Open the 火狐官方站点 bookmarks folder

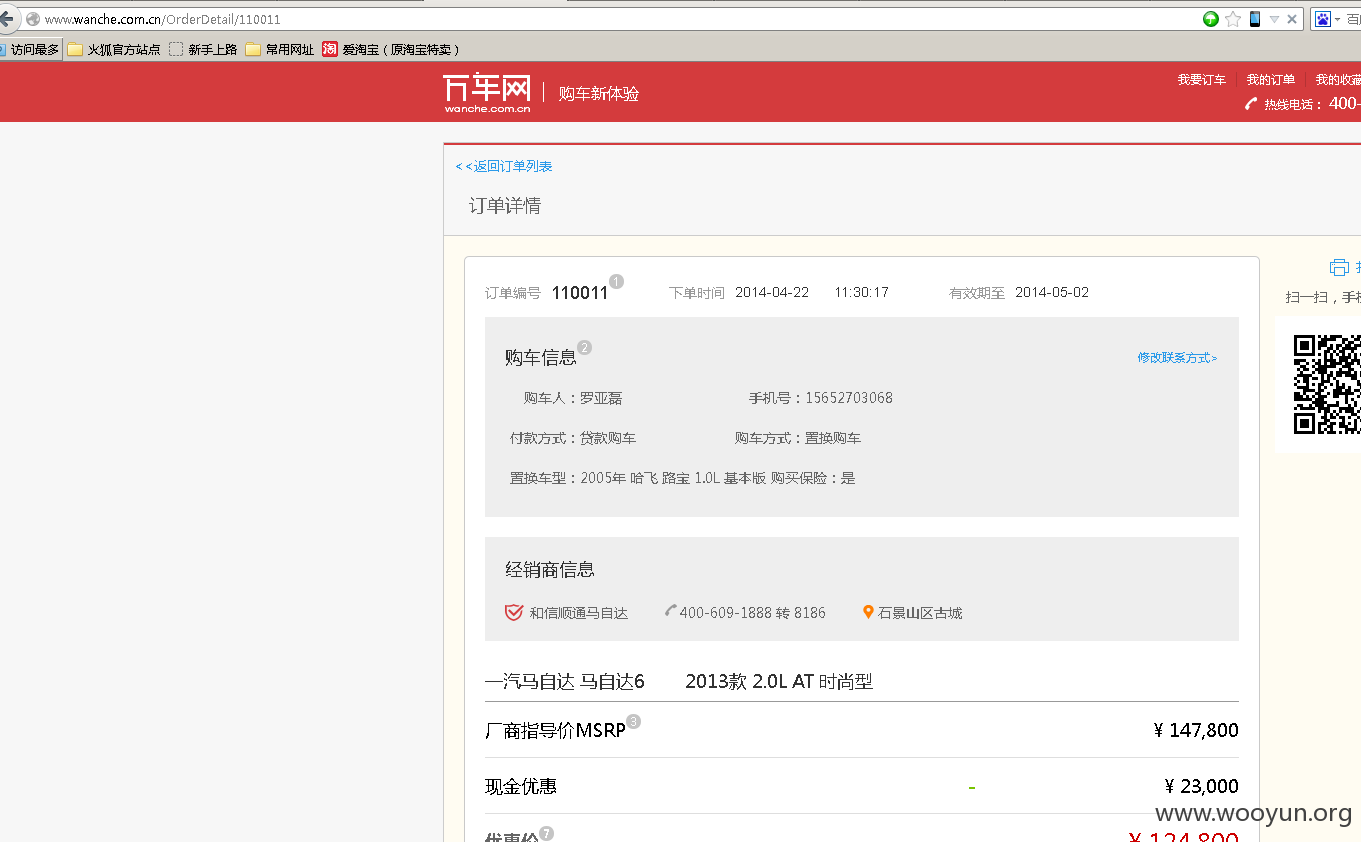click(x=114, y=49)
